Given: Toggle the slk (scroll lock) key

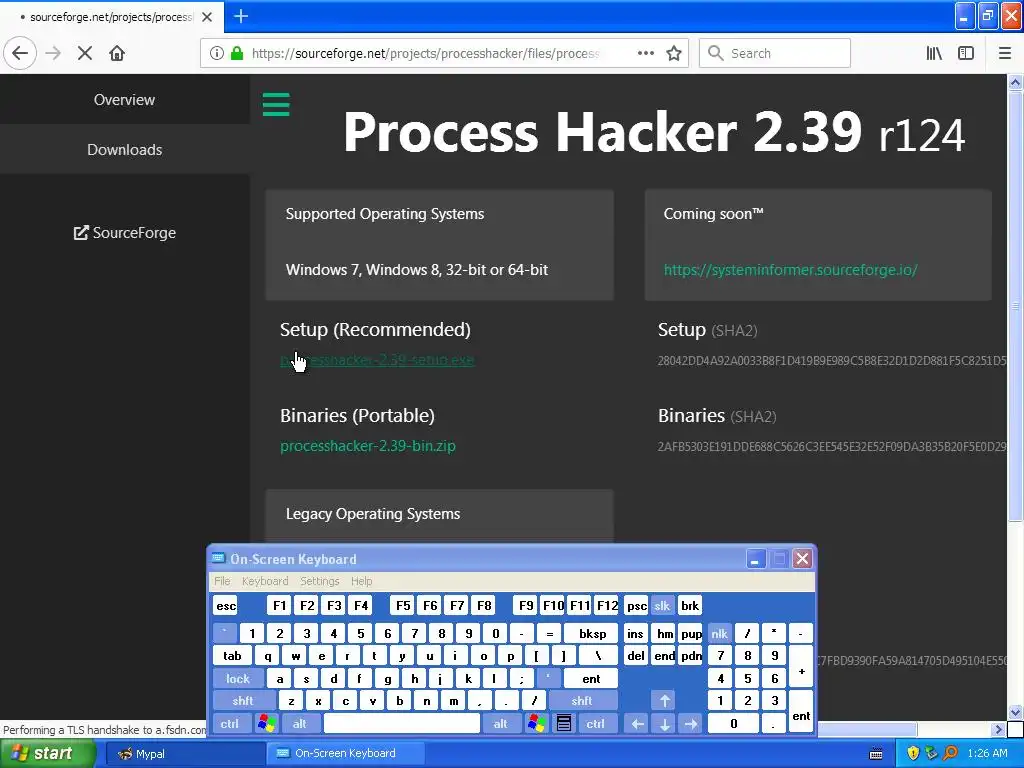Looking at the screenshot, I should point(662,605).
